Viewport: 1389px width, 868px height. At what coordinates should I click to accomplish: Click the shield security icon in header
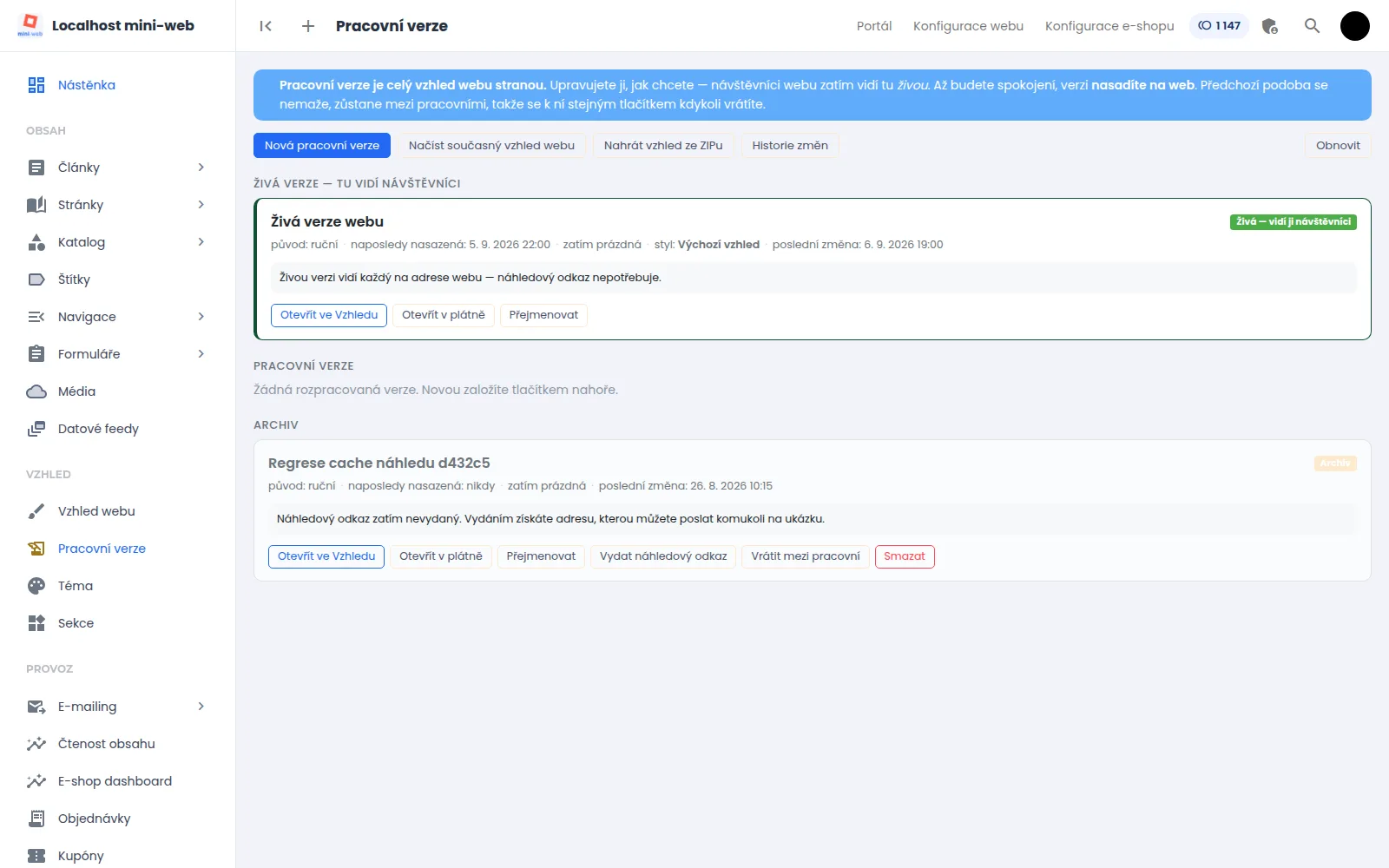pos(1270,26)
